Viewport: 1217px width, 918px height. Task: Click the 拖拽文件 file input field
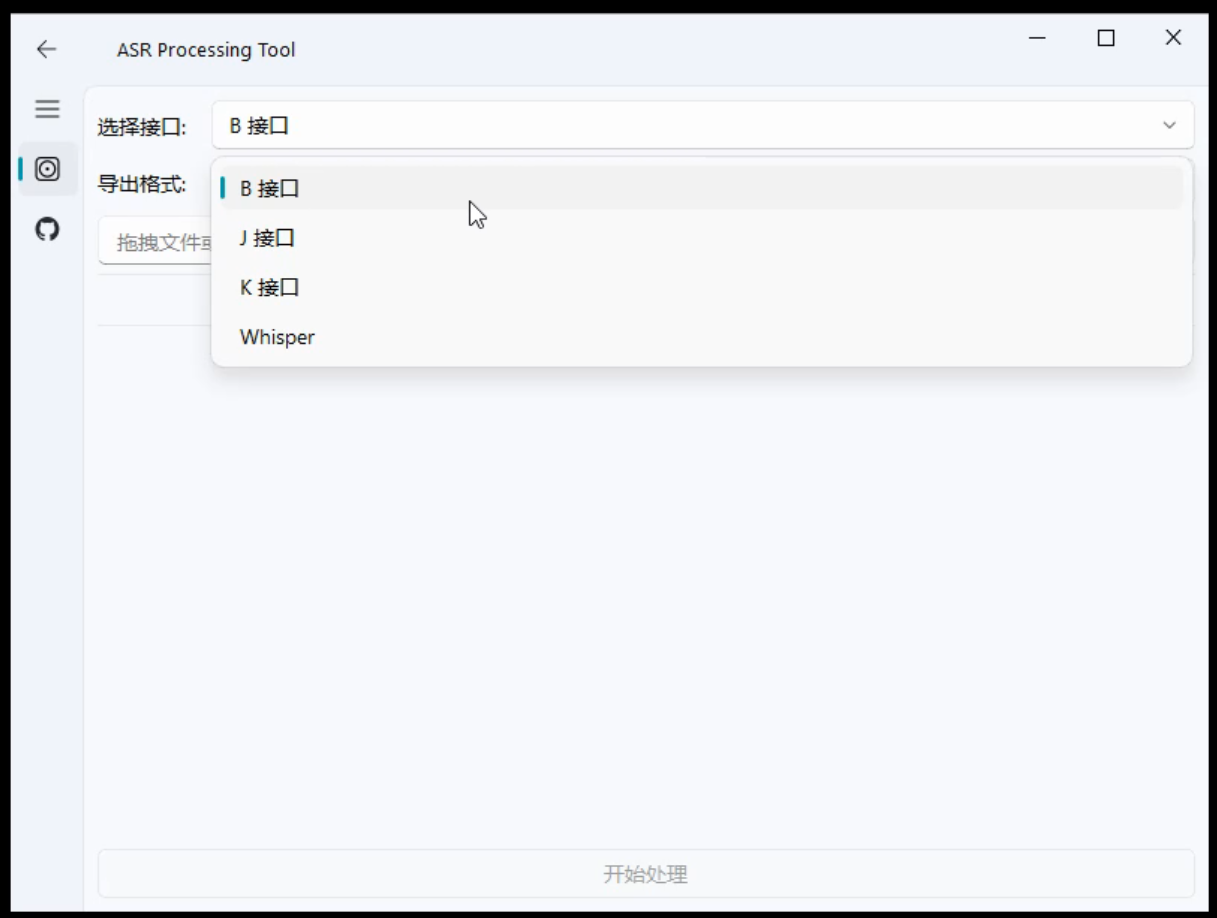coord(155,242)
